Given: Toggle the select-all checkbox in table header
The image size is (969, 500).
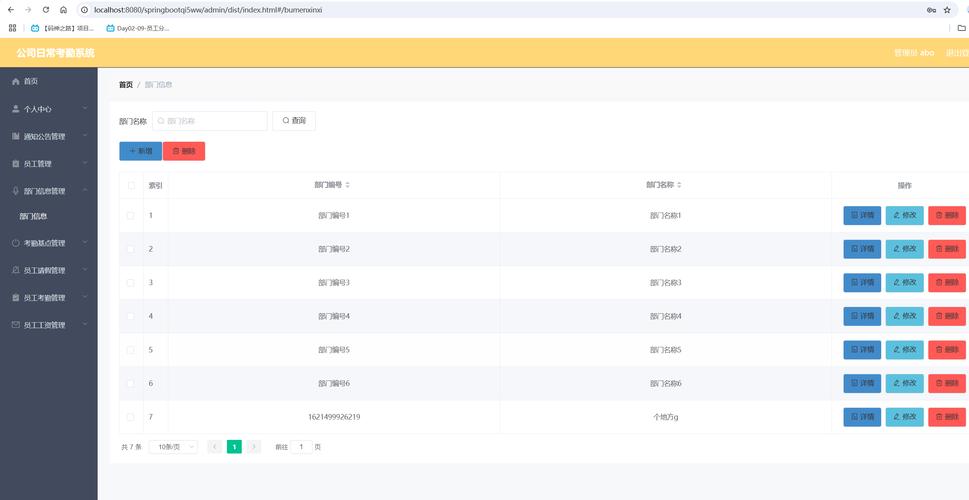Looking at the screenshot, I should click(x=131, y=185).
